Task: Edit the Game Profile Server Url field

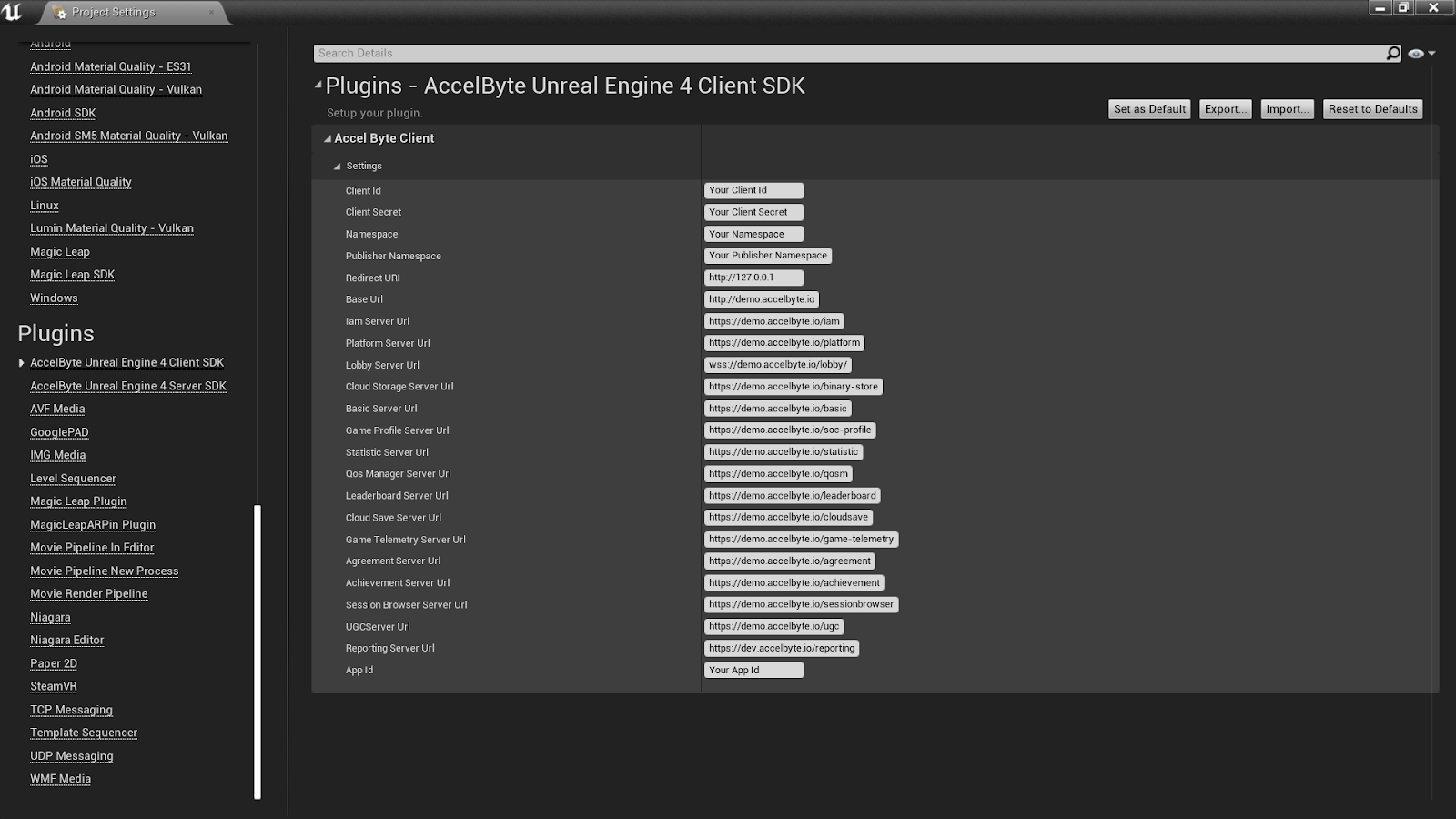Action: (790, 430)
